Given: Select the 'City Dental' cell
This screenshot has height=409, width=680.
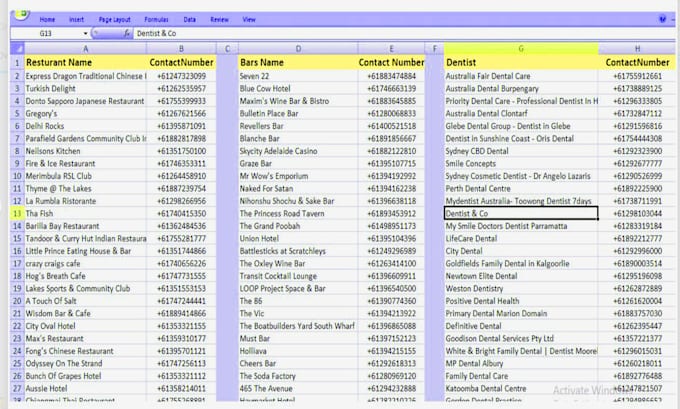Looking at the screenshot, I should click(521, 251).
